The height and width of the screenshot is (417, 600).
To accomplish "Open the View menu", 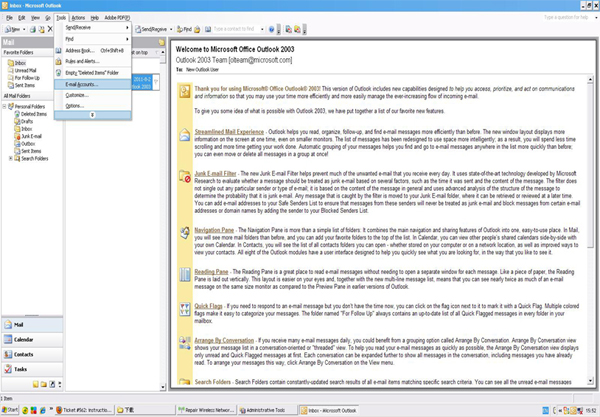I will pyautogui.click(x=35, y=18).
